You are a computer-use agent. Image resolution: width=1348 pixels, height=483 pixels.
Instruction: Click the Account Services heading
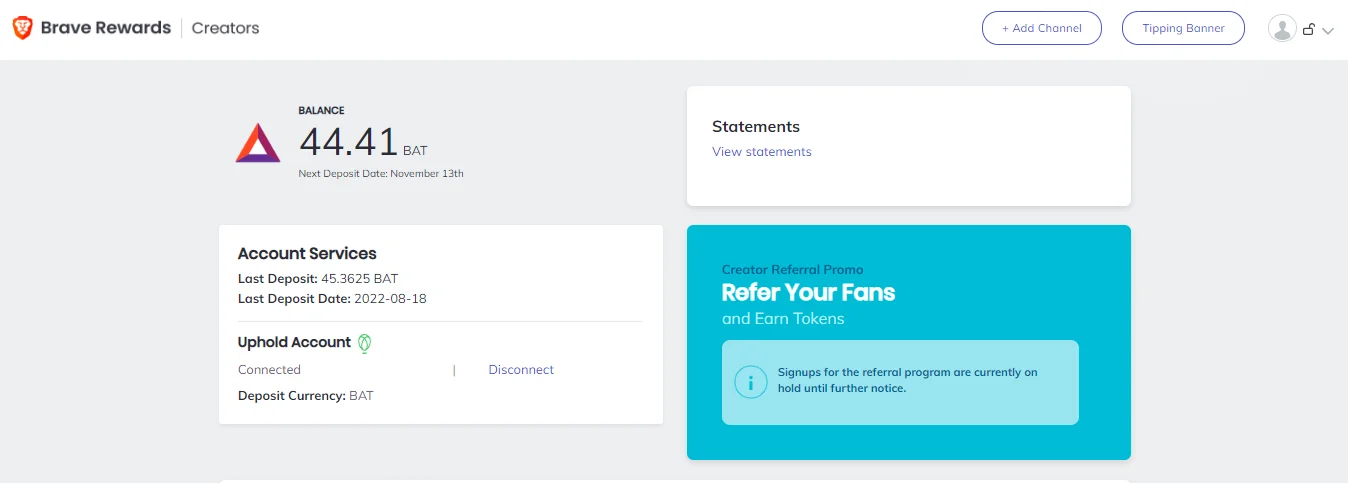click(x=307, y=254)
